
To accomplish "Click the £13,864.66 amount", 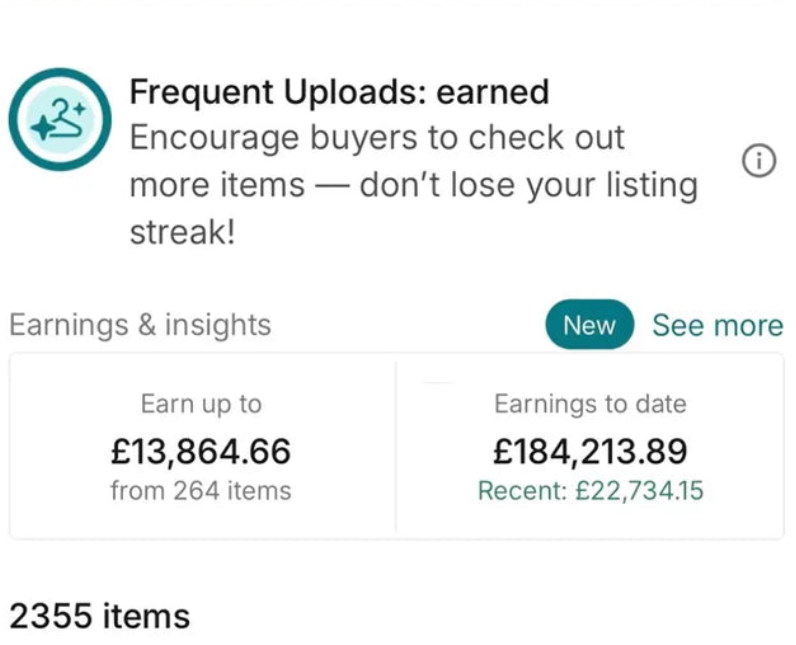I will [x=201, y=451].
